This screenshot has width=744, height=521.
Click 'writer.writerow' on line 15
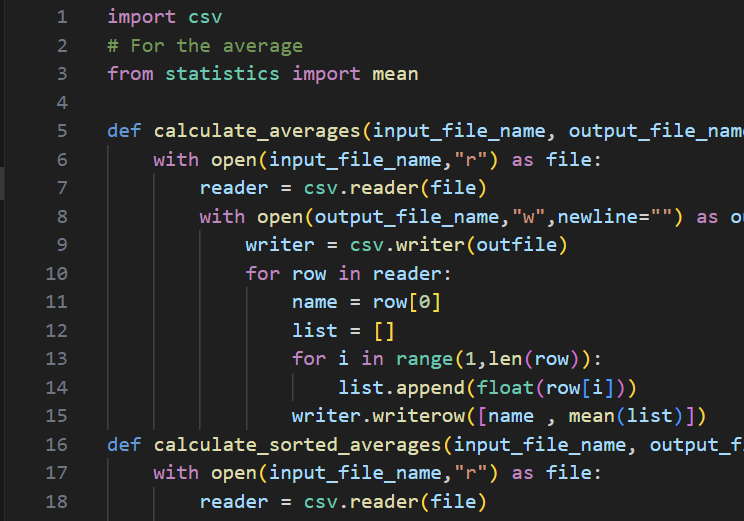(x=378, y=416)
